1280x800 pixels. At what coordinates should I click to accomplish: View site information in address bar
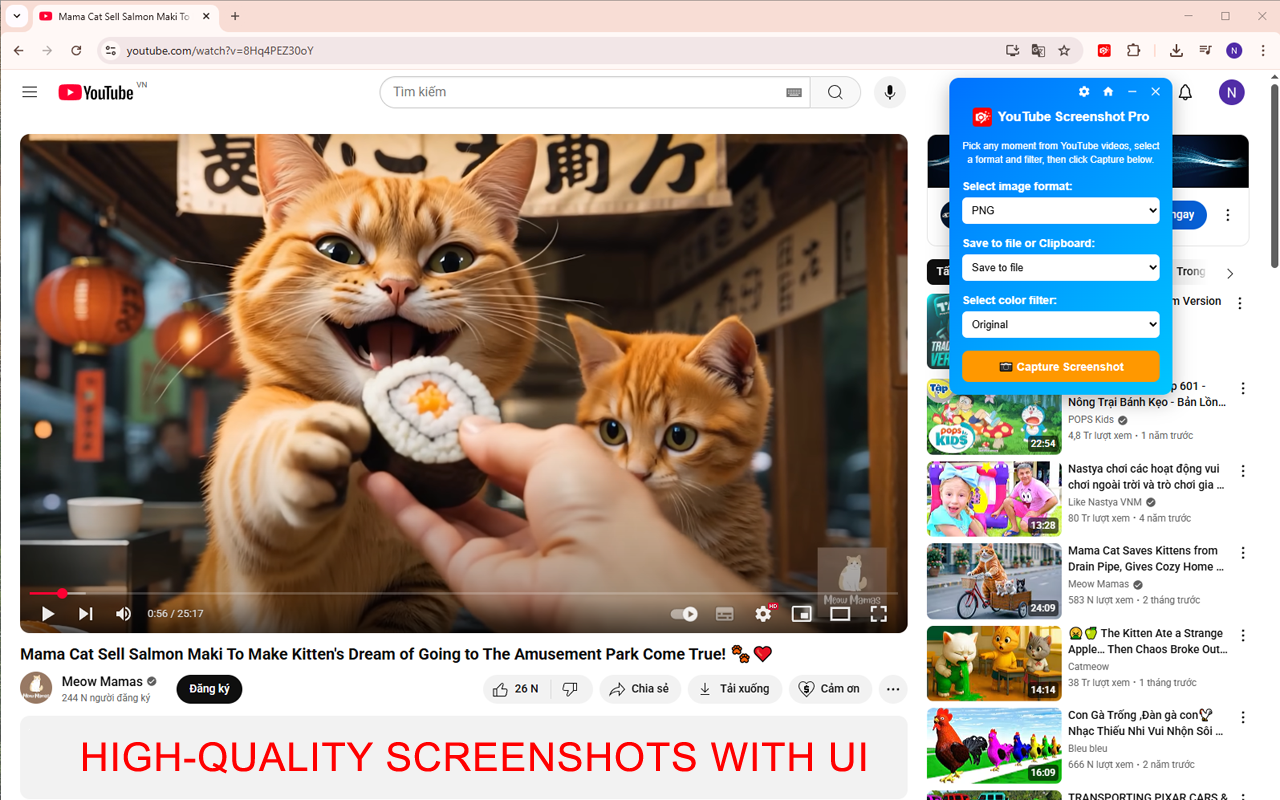point(110,50)
